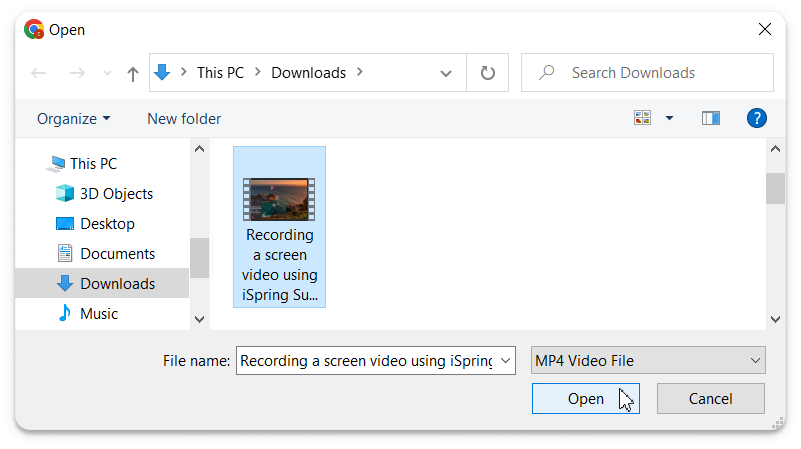Click the Up arrow navigation icon
This screenshot has width=801, height=449.
tap(132, 73)
